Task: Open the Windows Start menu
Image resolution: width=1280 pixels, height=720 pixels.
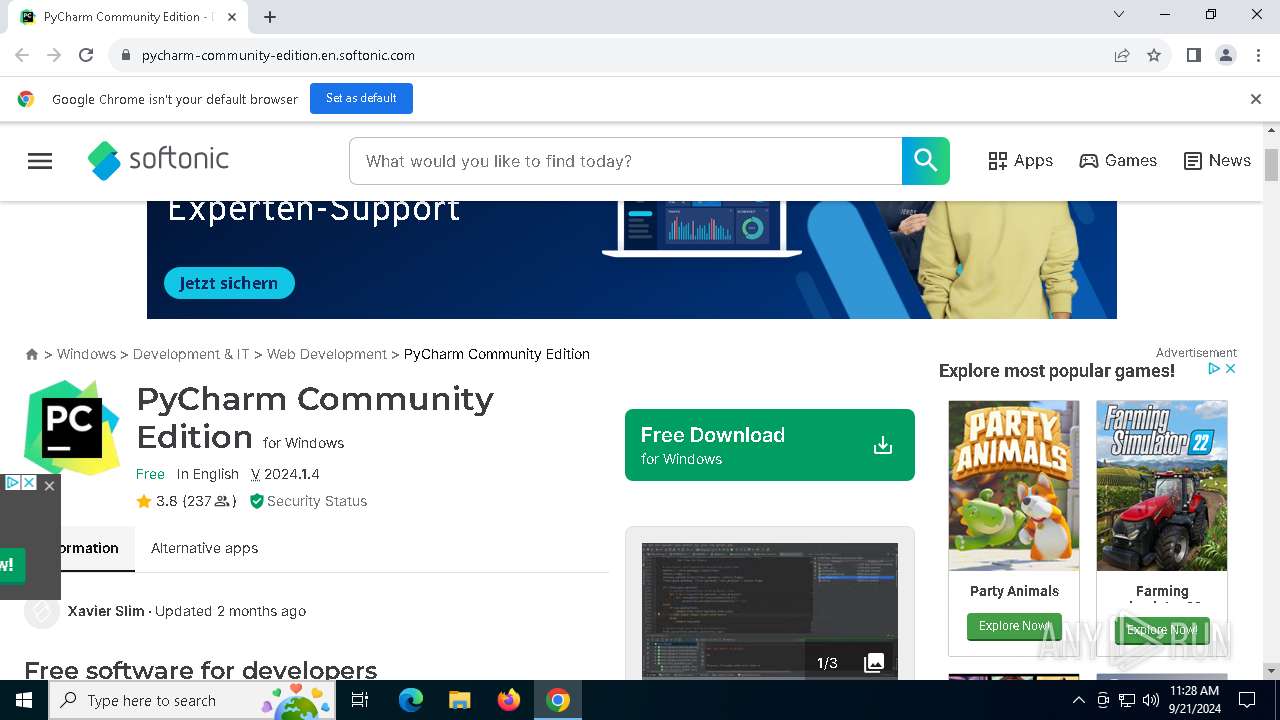Action: [x=24, y=700]
